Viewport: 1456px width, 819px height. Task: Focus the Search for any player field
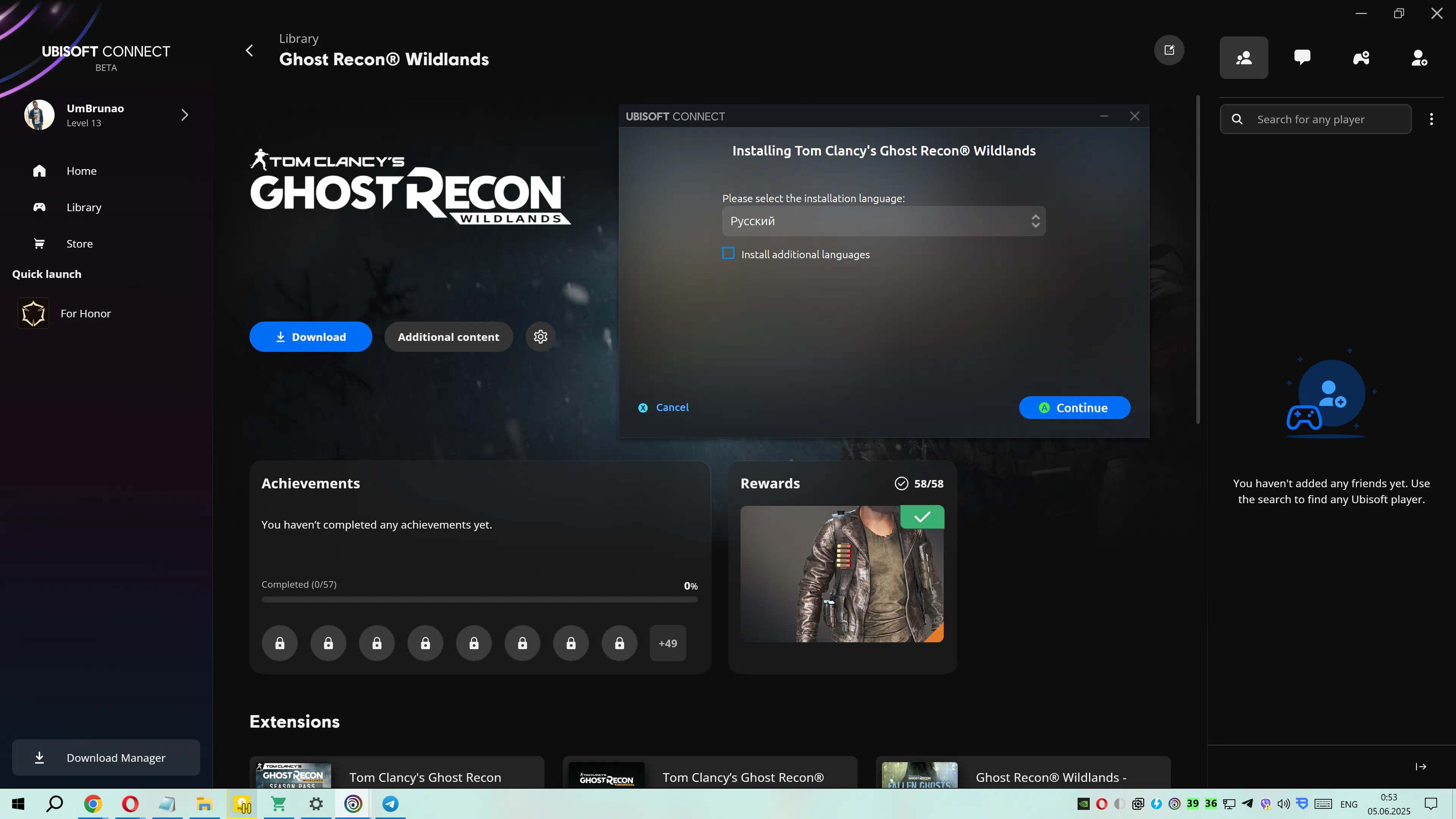(x=1315, y=119)
